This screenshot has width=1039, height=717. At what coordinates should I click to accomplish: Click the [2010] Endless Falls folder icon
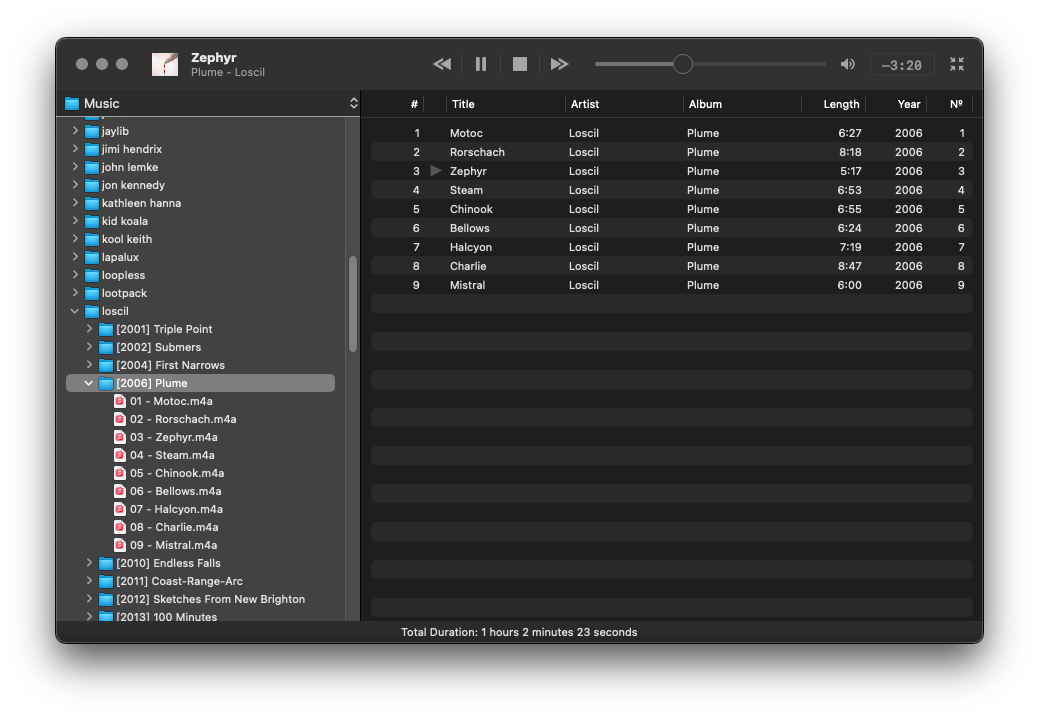pyautogui.click(x=106, y=563)
